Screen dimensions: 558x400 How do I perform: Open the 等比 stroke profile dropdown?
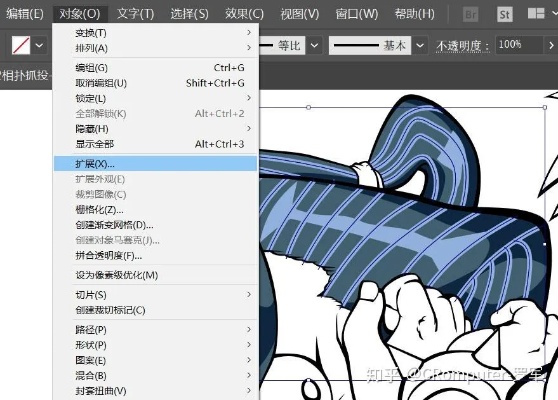click(x=315, y=46)
